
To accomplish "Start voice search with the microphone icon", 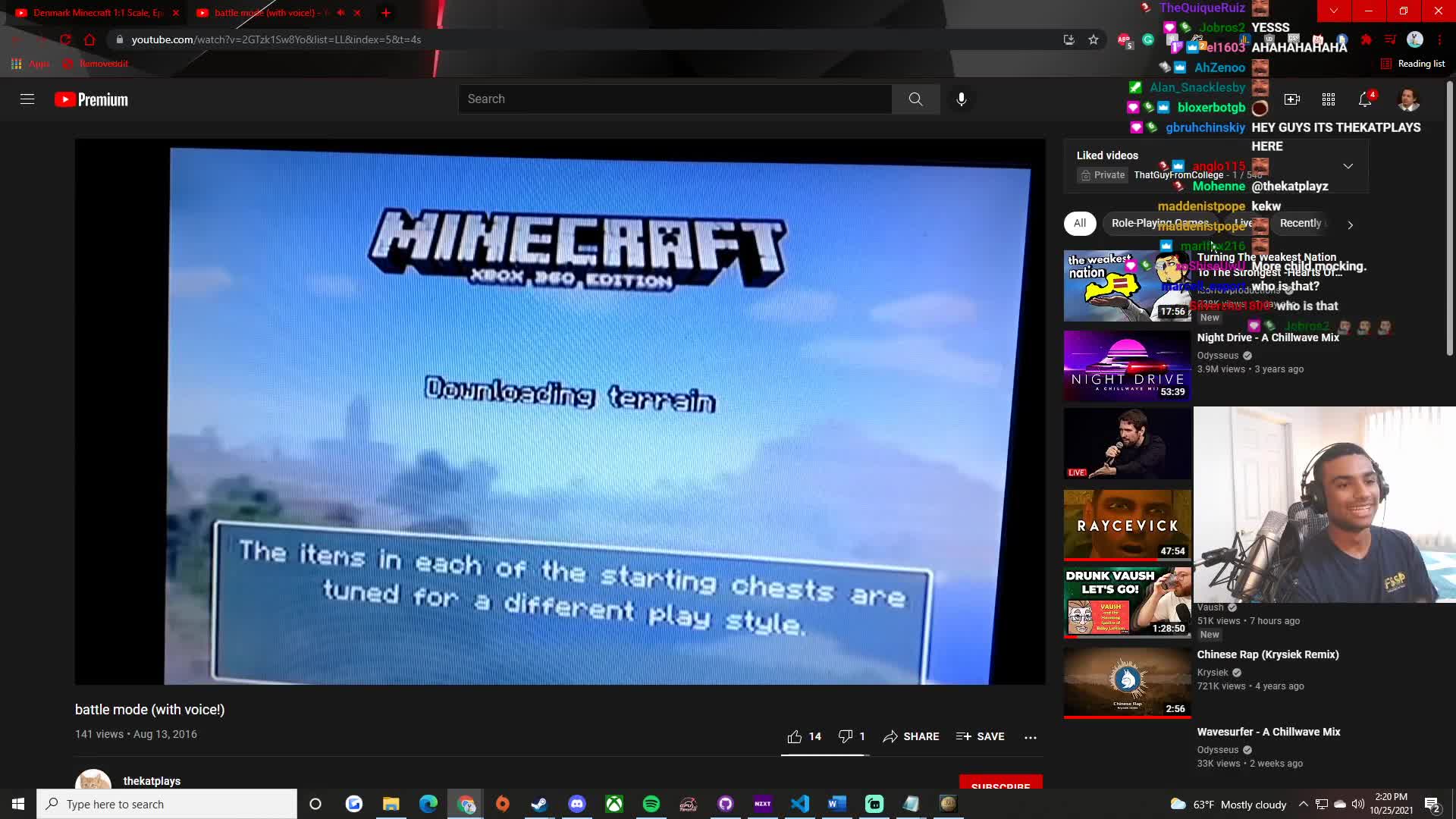I will [961, 99].
